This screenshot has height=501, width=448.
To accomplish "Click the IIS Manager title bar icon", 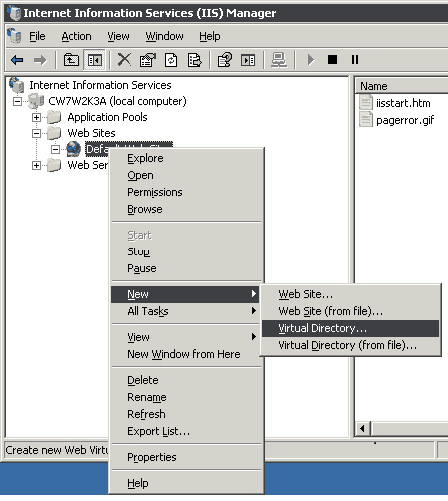I will 14,13.
